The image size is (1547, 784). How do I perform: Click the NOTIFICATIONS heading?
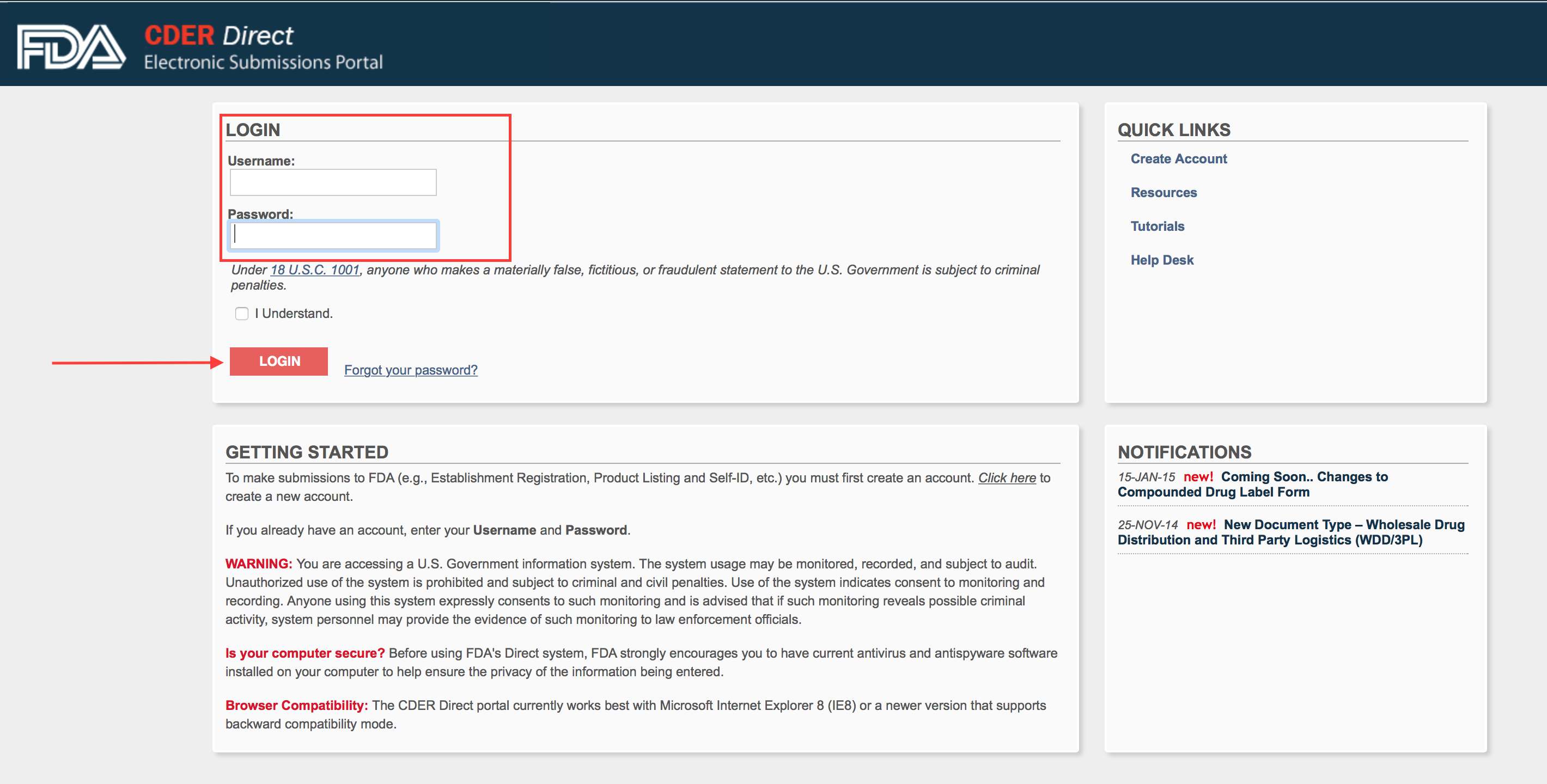pos(1184,452)
